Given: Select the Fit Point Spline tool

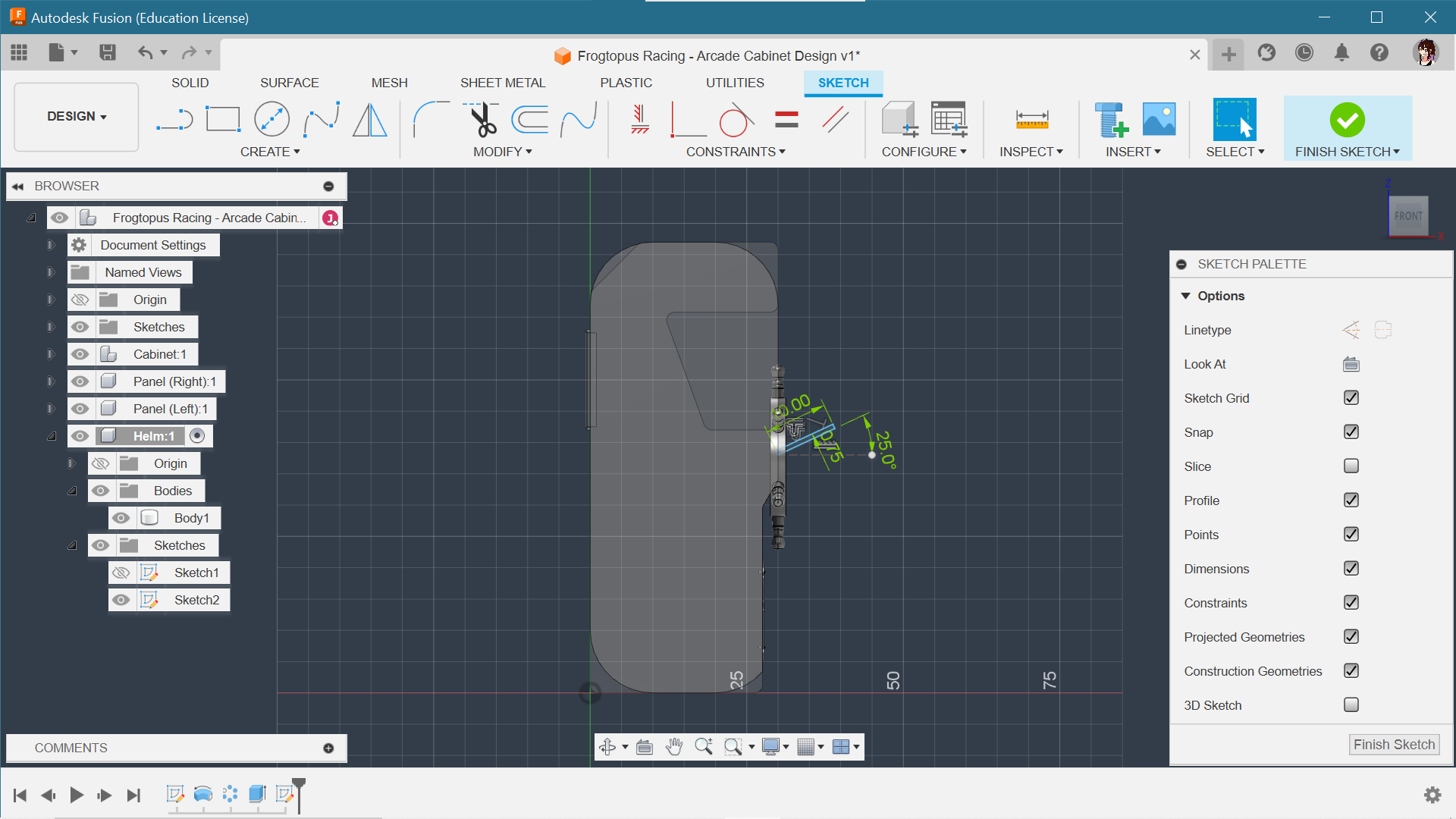Looking at the screenshot, I should [x=321, y=120].
